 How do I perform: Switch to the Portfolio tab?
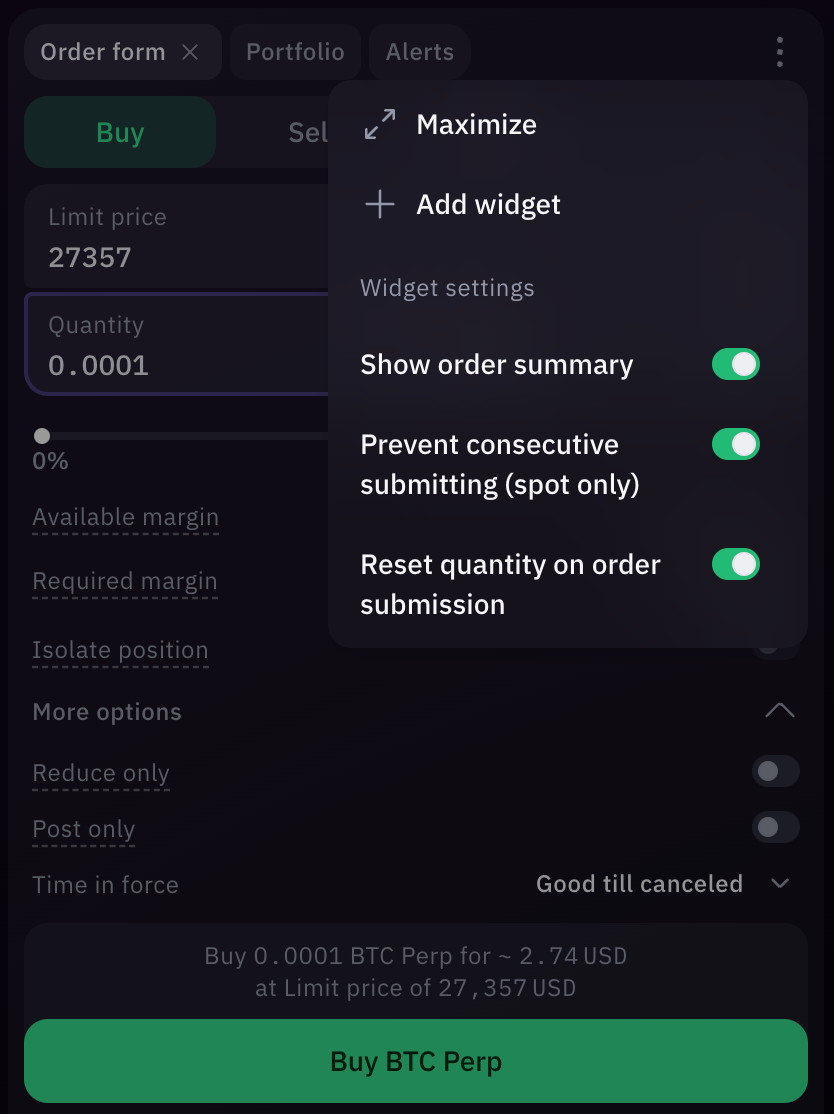point(295,51)
